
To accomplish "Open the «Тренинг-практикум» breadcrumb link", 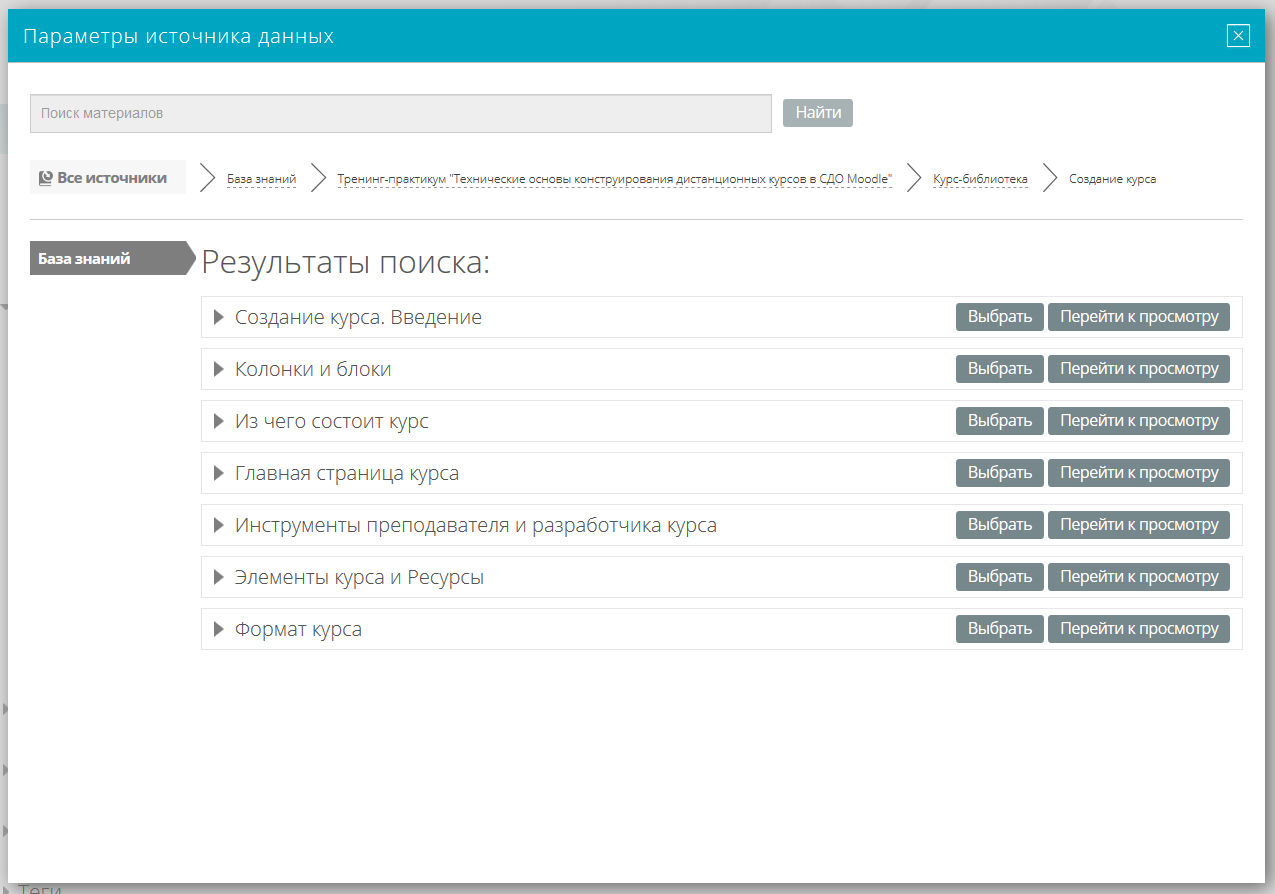I will [614, 179].
